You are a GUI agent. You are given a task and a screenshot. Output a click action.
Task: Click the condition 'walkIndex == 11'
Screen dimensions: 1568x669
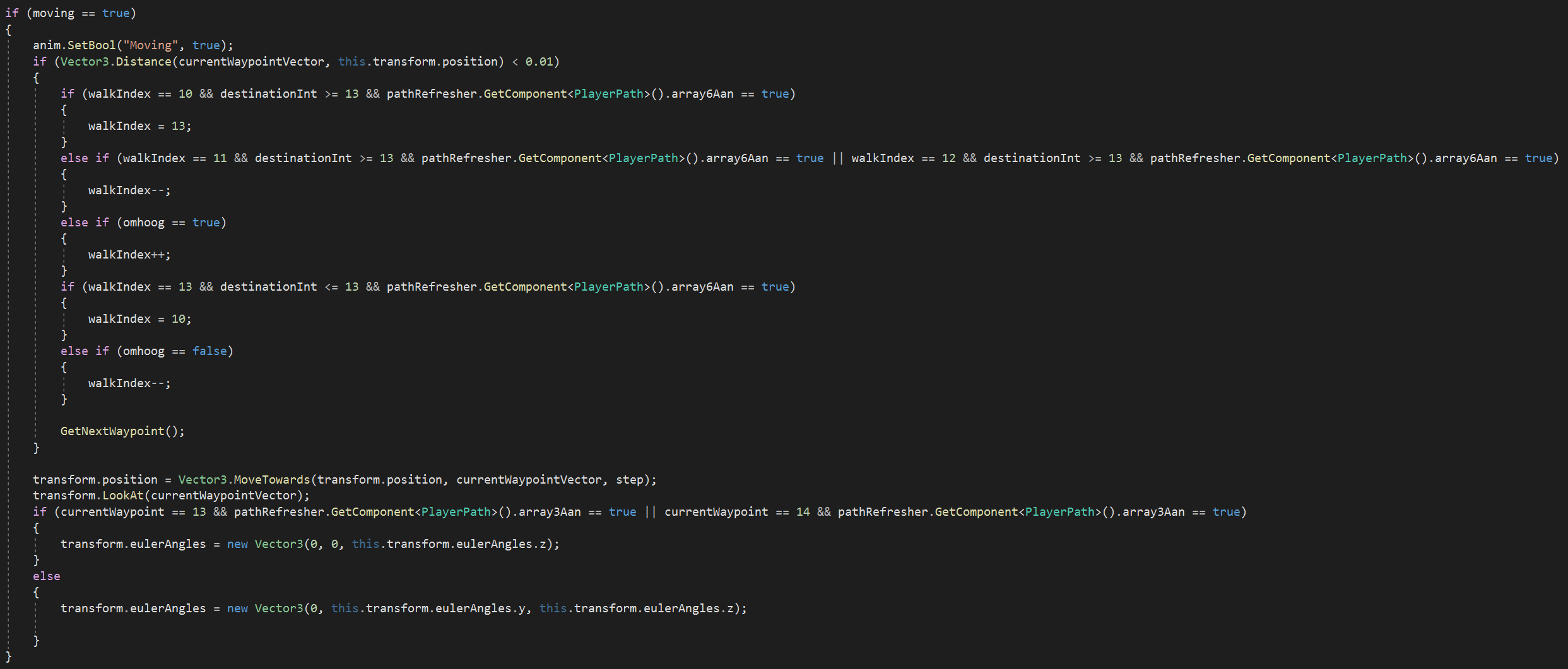175,158
